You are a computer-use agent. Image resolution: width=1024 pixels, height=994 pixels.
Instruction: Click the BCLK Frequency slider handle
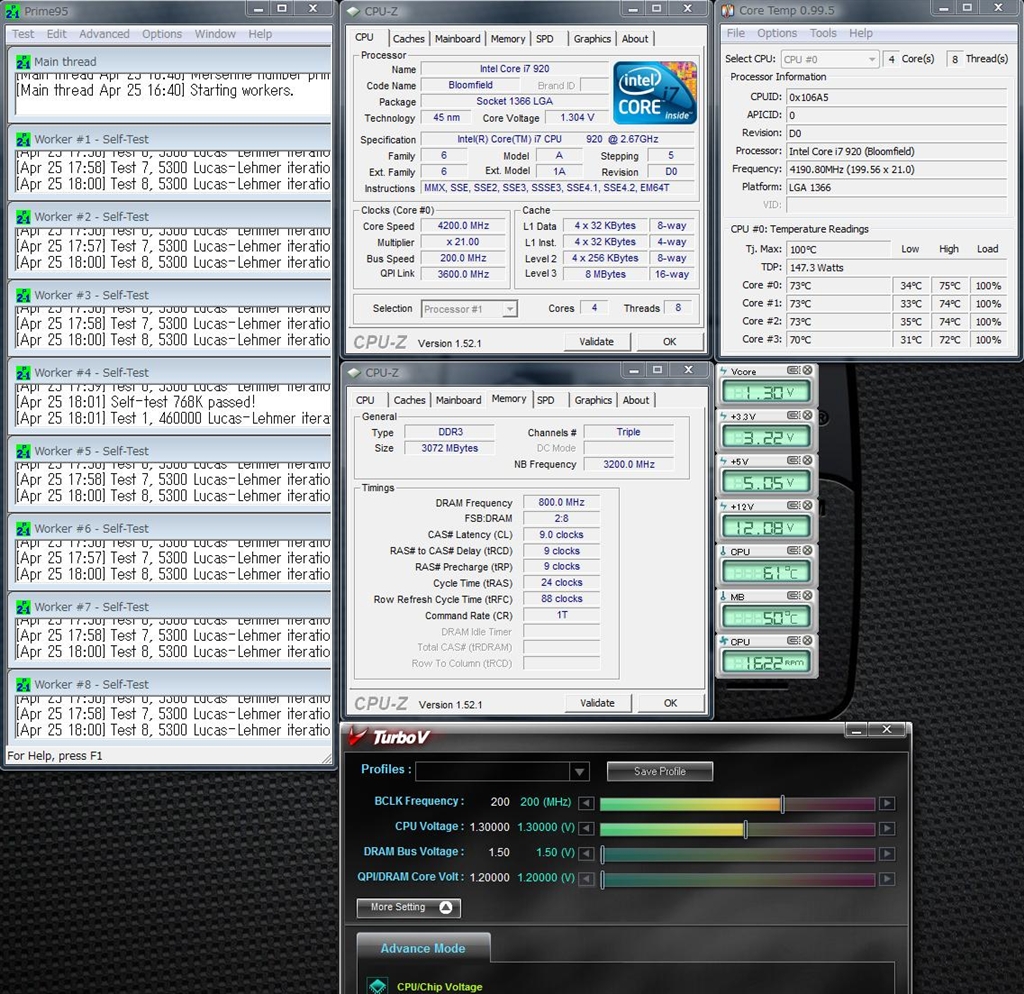click(x=782, y=803)
